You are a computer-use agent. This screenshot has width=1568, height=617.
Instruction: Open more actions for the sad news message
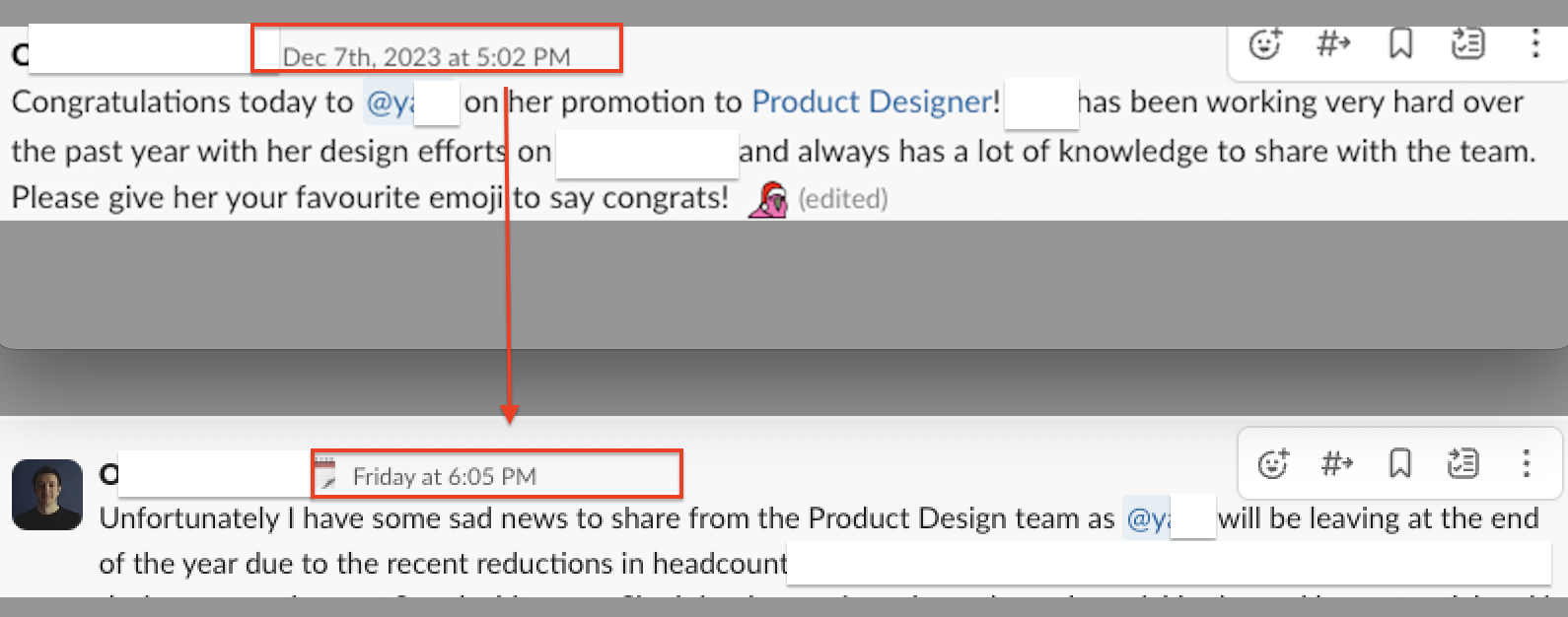point(1526,463)
